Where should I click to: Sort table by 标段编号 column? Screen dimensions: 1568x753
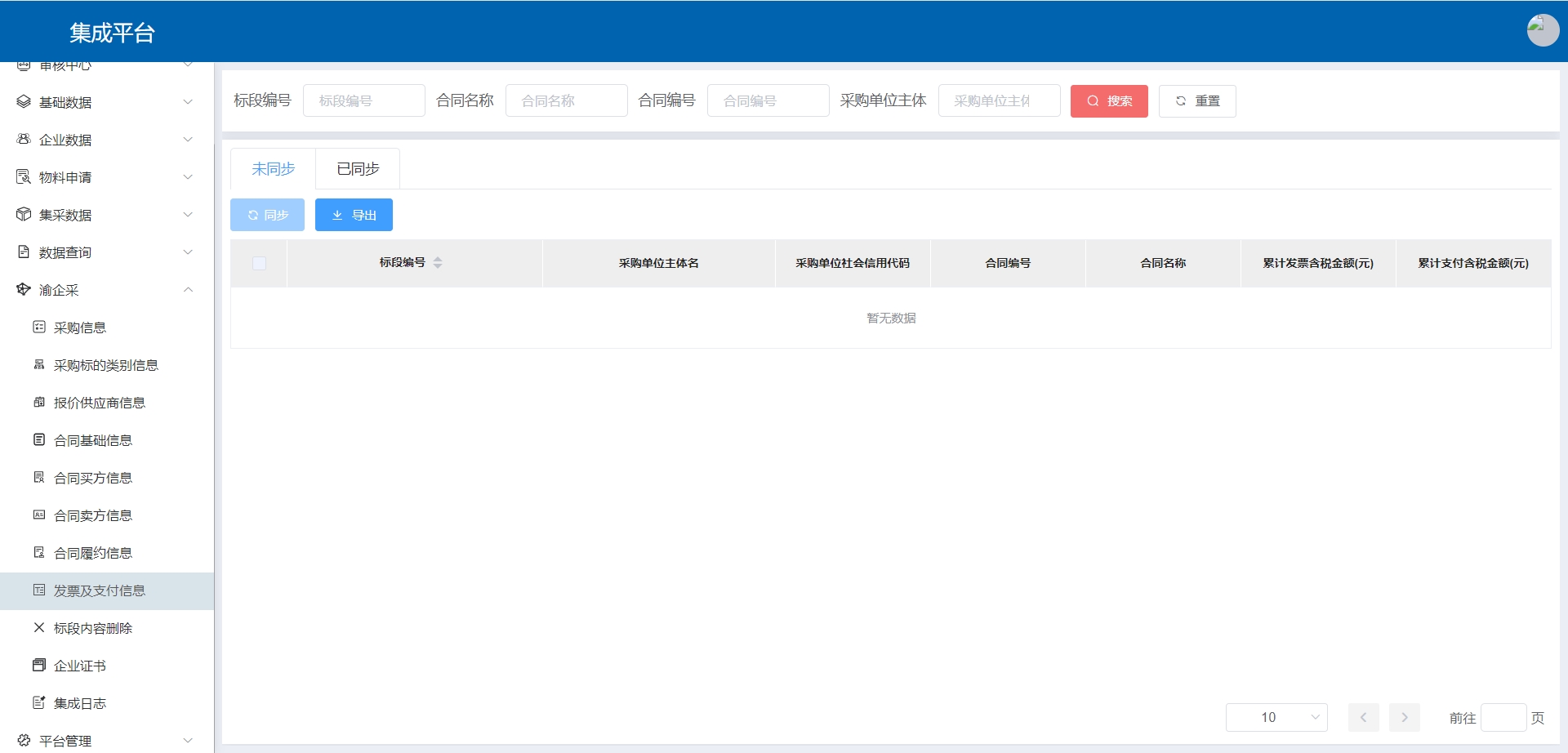tap(438, 263)
